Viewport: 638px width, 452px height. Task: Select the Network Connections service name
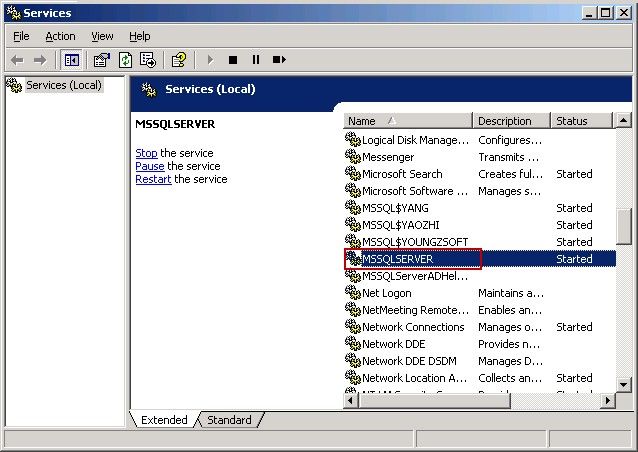click(x=413, y=327)
